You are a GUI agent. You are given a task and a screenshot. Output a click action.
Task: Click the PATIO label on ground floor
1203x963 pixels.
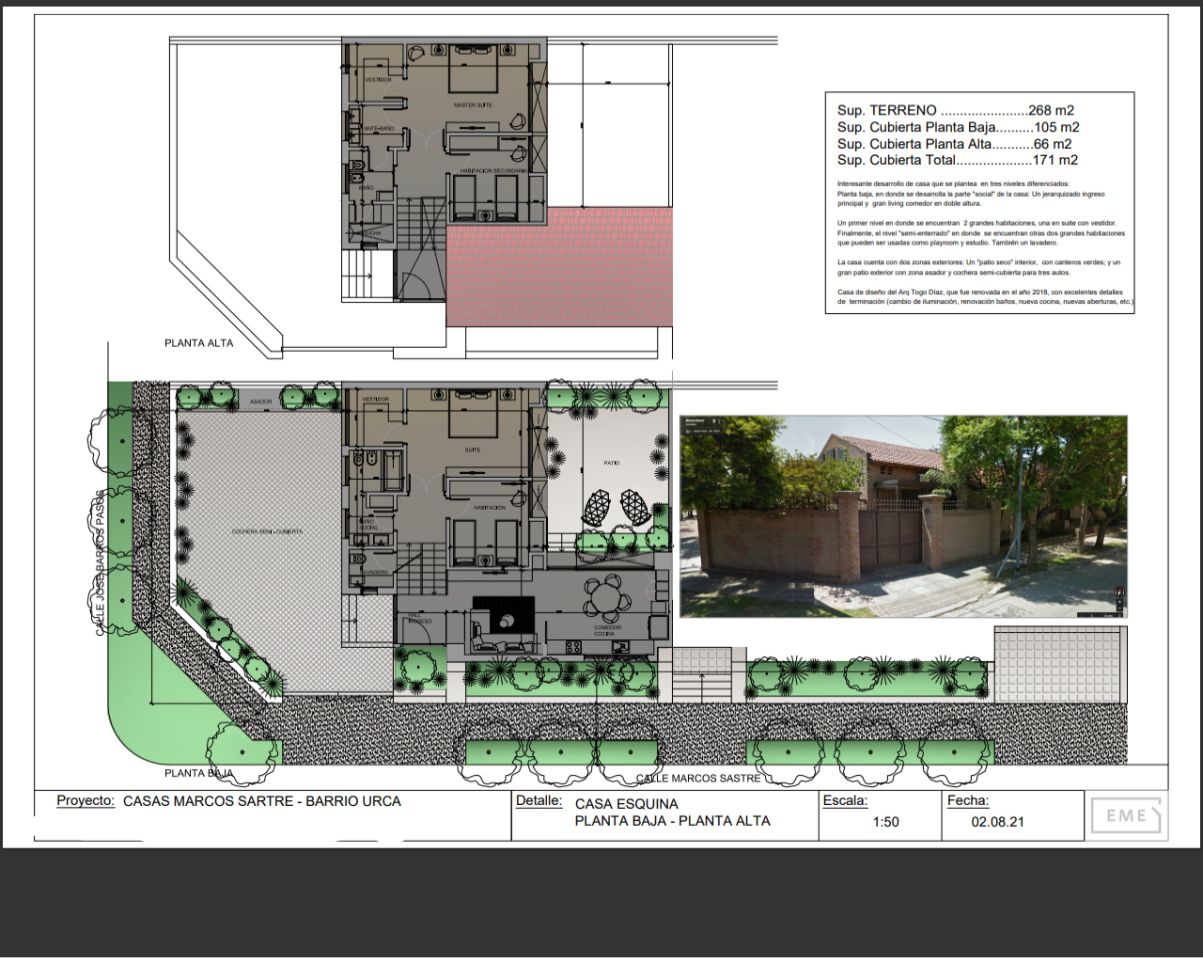pos(612,464)
